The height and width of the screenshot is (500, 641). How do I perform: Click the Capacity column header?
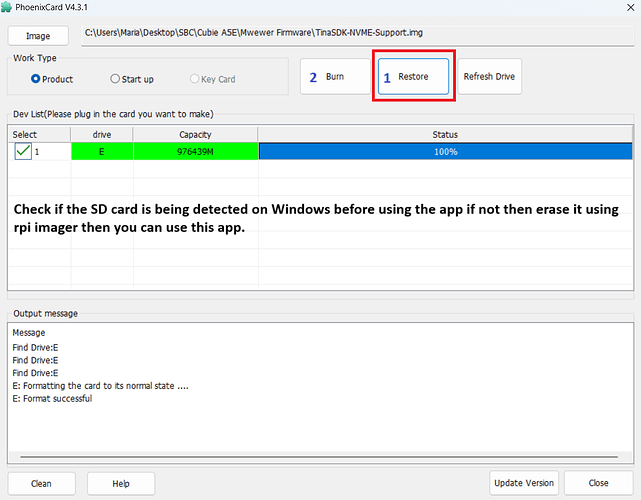point(195,135)
